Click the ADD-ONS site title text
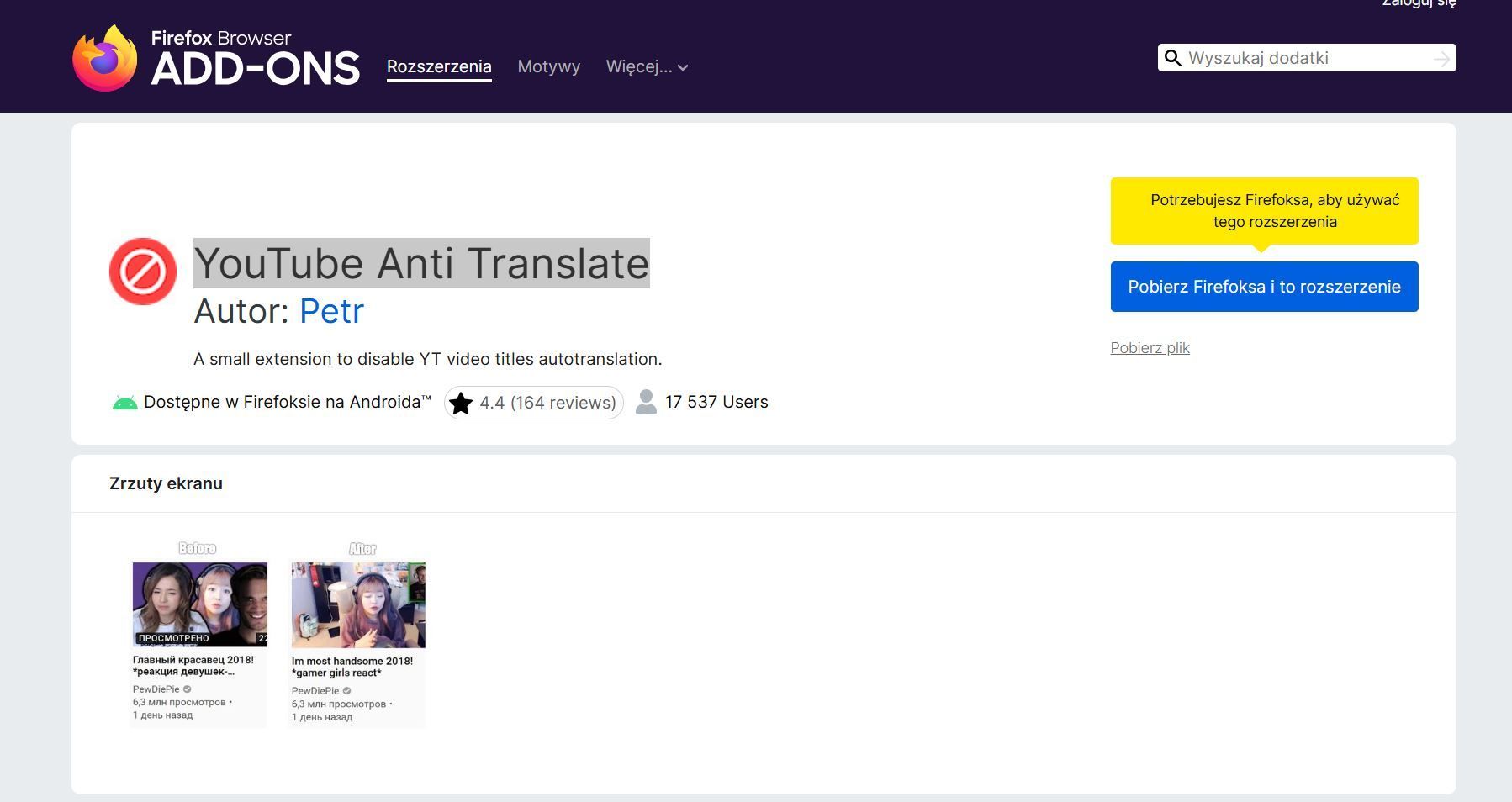Viewport: 1512px width, 802px height. [255, 69]
